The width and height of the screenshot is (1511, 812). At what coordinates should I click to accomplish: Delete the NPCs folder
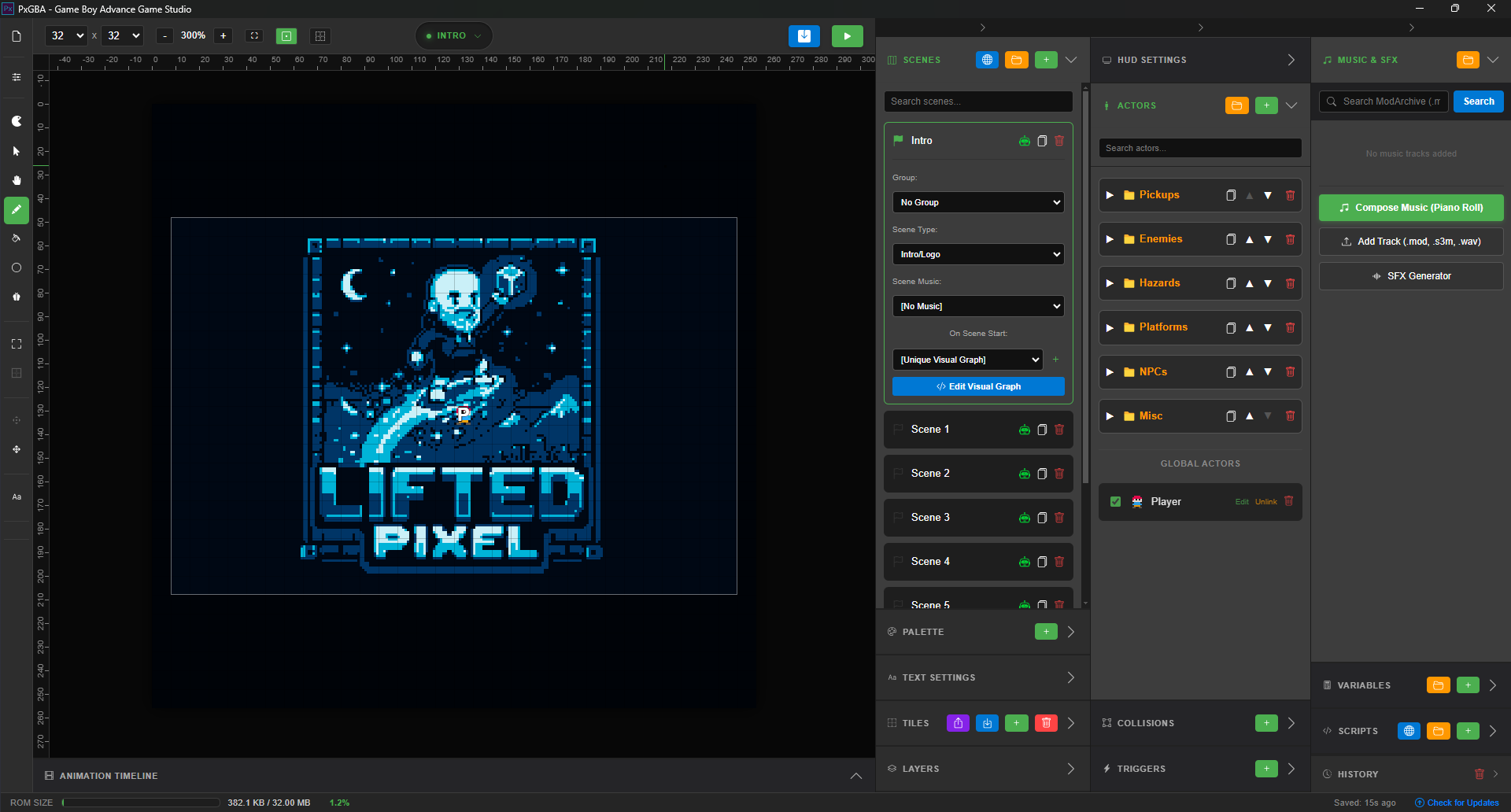[1290, 371]
